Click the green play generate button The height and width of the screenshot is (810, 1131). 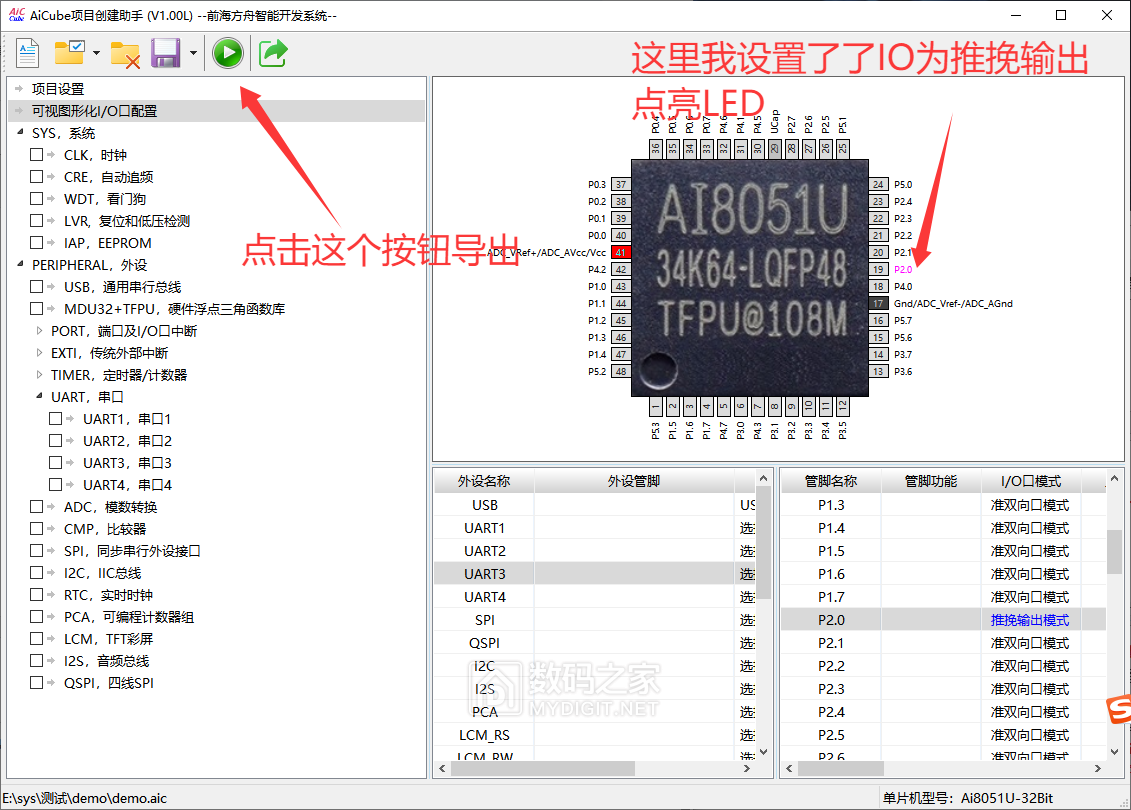point(228,53)
